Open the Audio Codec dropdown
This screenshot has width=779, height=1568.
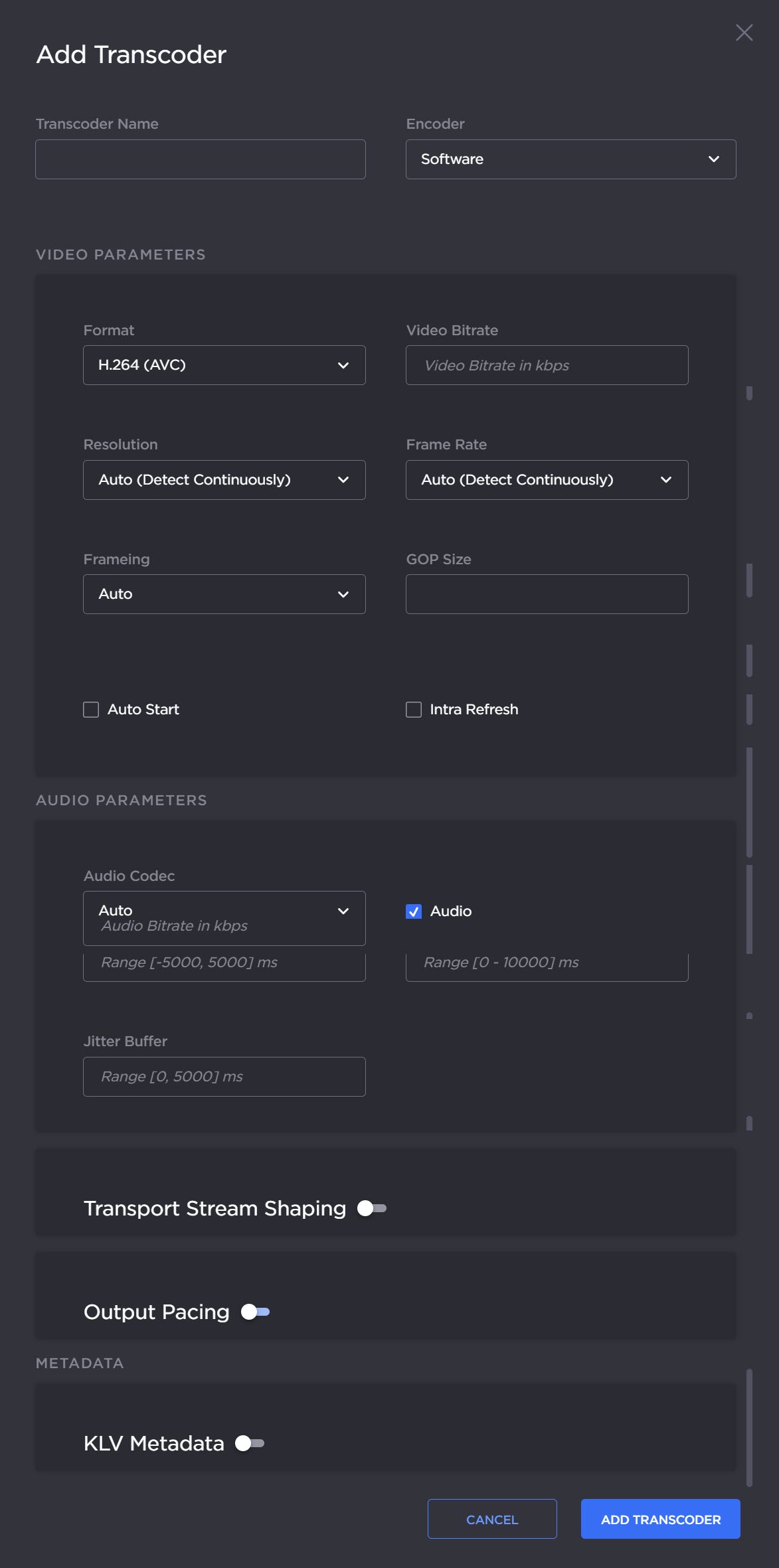224,910
